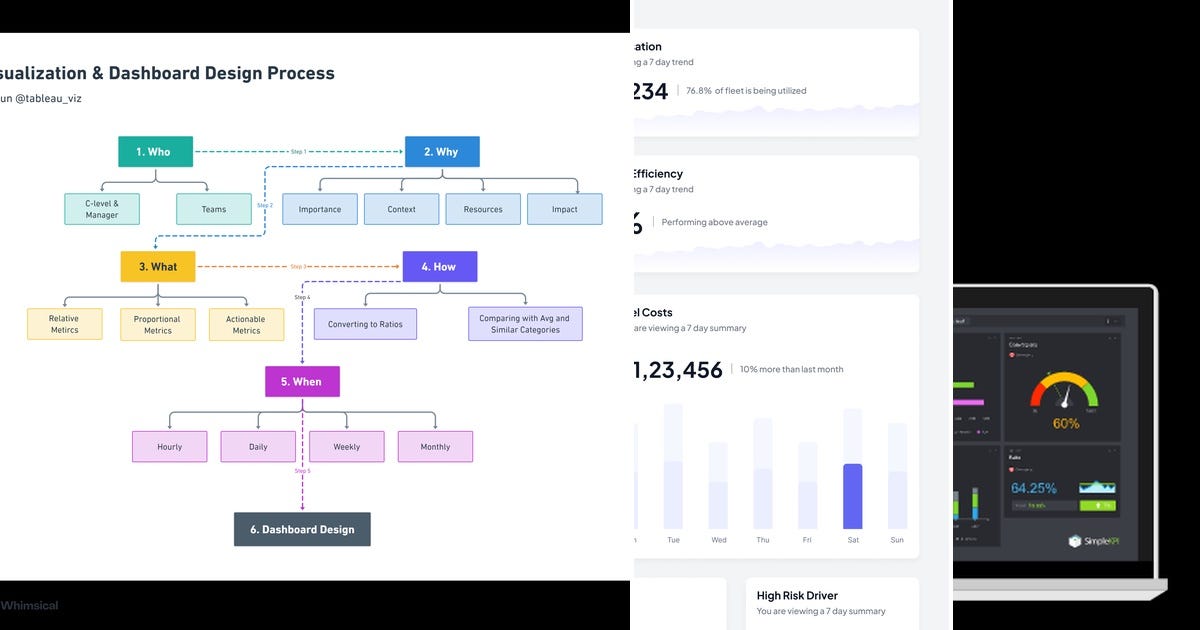Click the 'Monthly' box
Viewport: 1200px width, 630px height.
click(x=435, y=446)
